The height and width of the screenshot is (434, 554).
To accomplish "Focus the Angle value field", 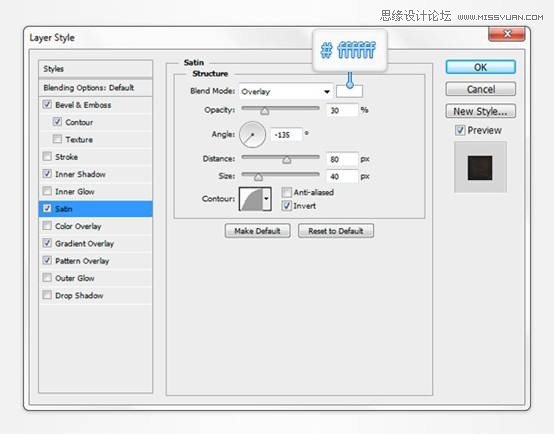I will pyautogui.click(x=287, y=135).
